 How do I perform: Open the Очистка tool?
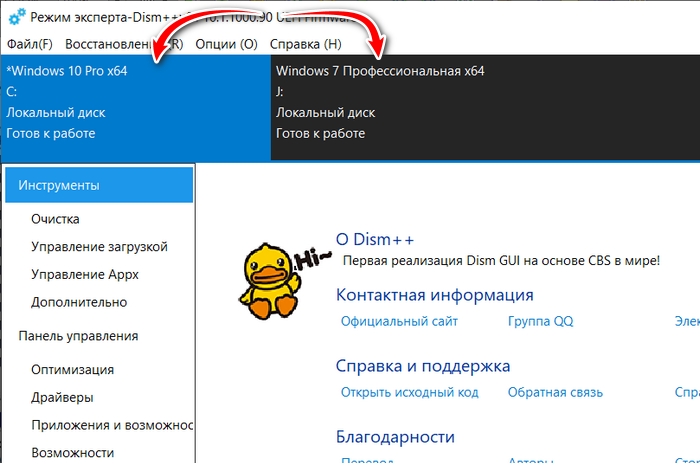[x=55, y=219]
